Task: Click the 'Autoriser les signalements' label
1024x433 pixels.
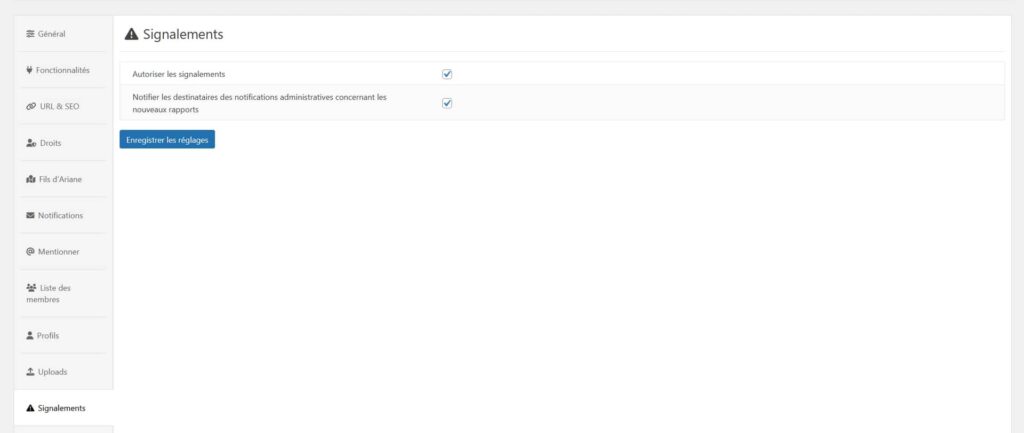Action: pos(179,74)
